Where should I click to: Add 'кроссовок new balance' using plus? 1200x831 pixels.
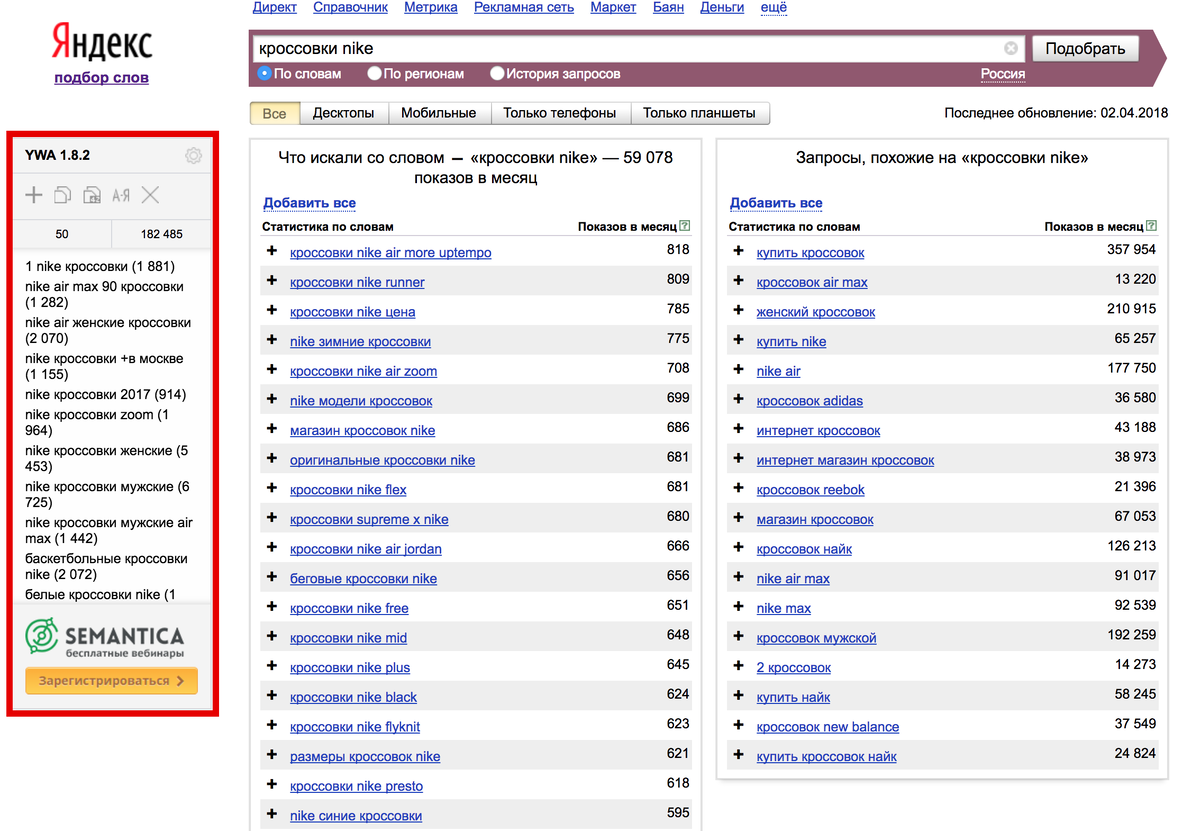pyautogui.click(x=738, y=726)
